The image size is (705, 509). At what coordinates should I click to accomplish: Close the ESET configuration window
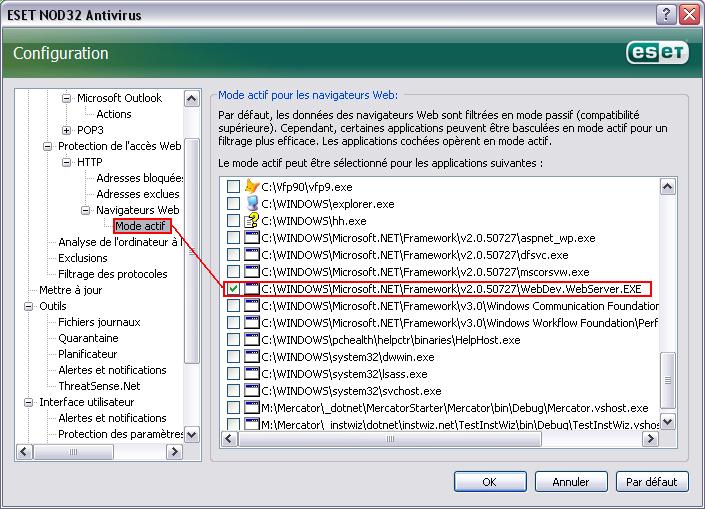tap(690, 15)
